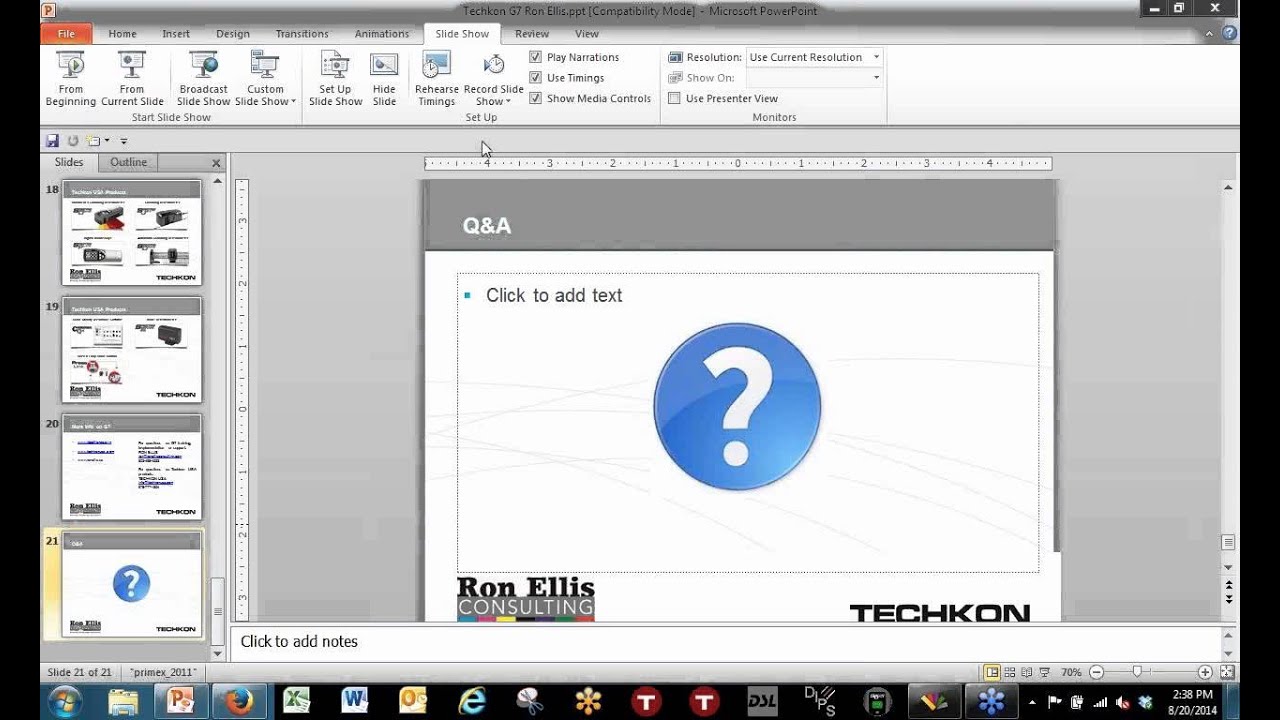Go to previous slide using the double up arrow
Viewport: 1280px width, 720px height.
click(x=1228, y=585)
